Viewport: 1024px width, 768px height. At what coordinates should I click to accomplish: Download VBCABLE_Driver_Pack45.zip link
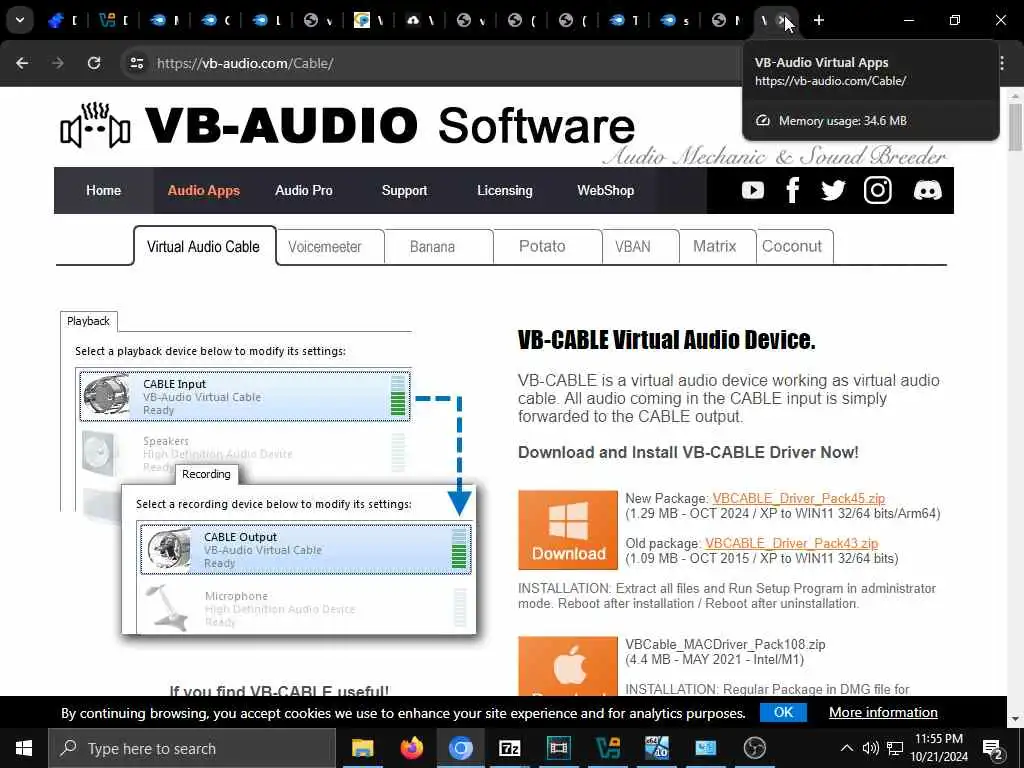point(798,498)
